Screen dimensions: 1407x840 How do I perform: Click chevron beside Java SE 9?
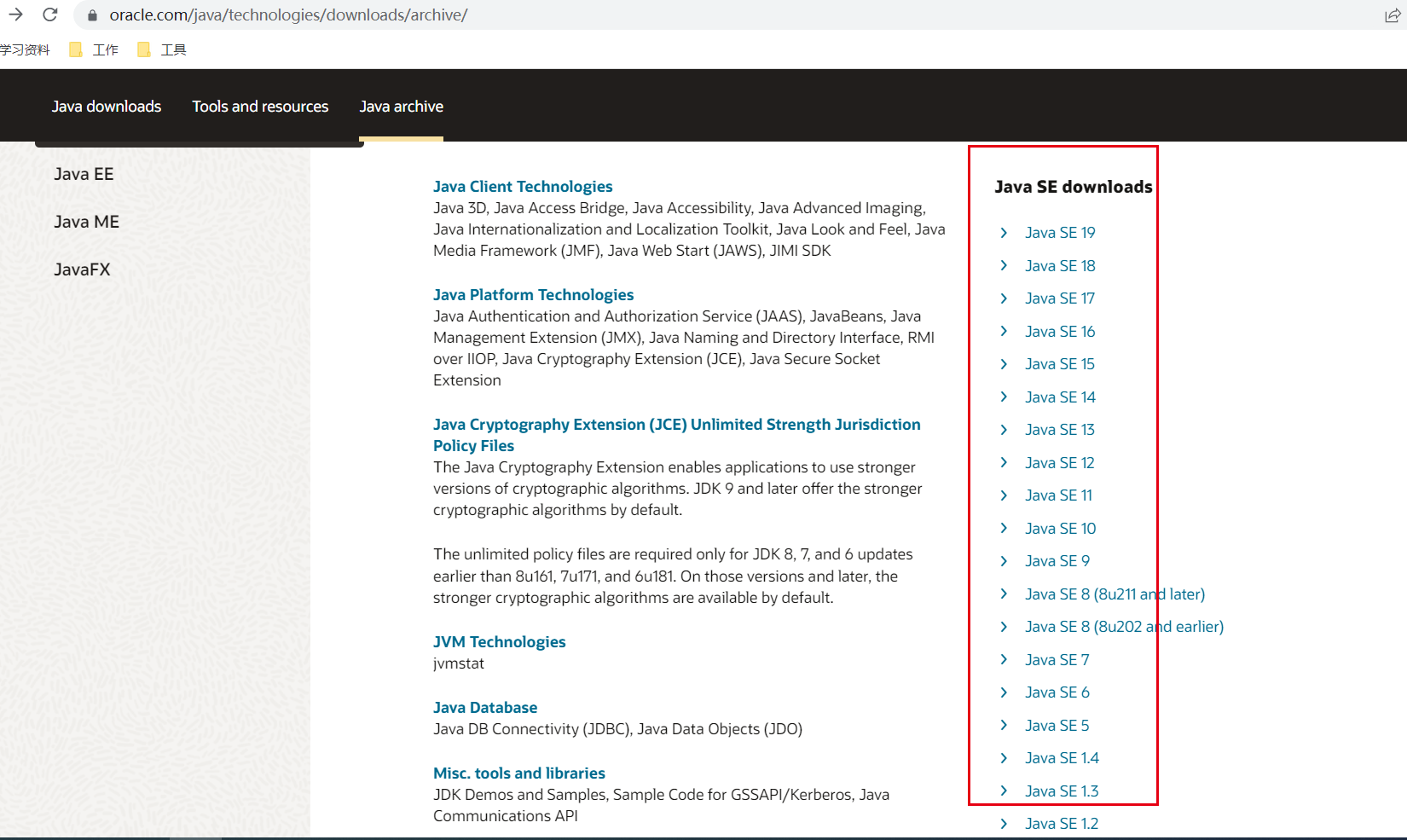tap(1004, 561)
